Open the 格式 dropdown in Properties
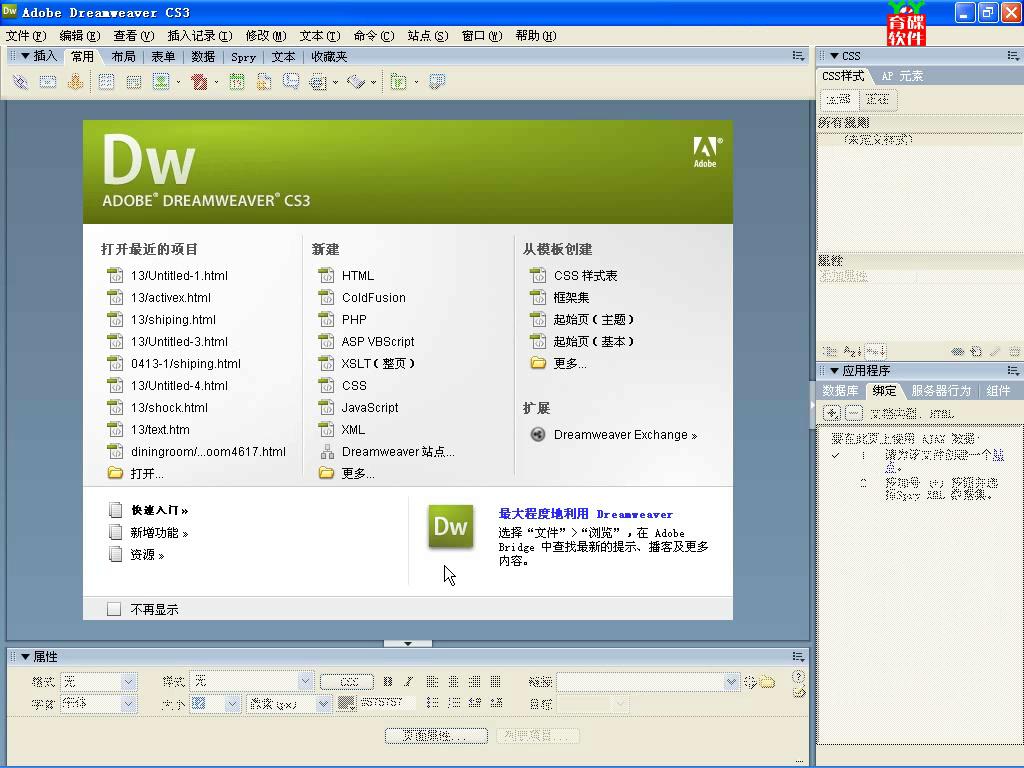Screen dimensions: 1024x768 click(129, 682)
